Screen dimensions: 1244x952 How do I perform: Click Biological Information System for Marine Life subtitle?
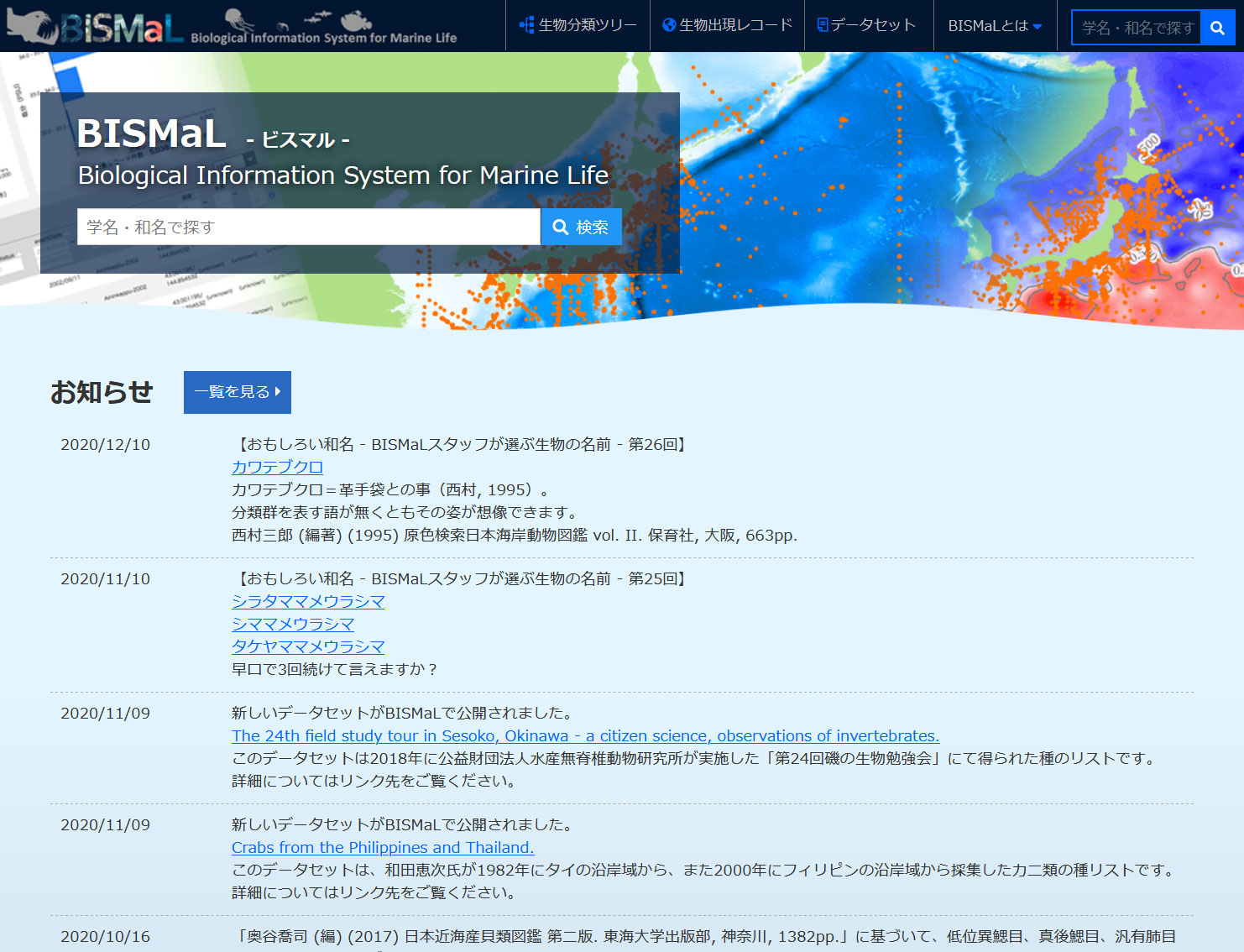click(x=343, y=175)
